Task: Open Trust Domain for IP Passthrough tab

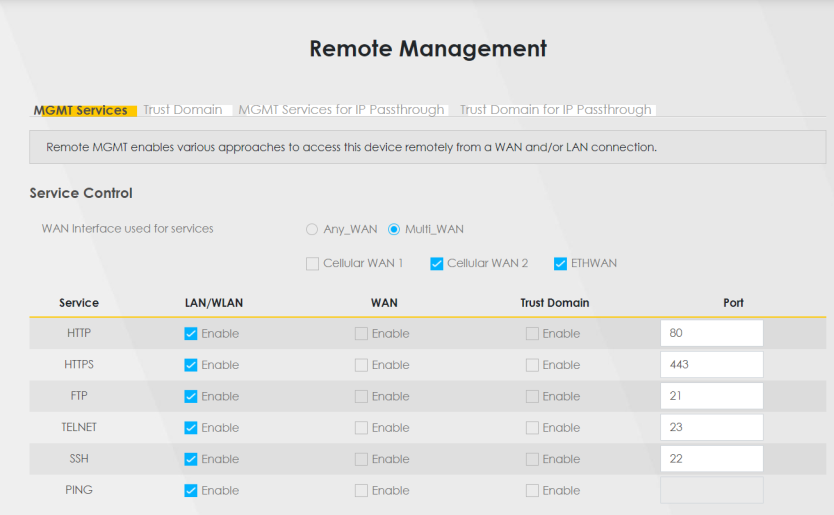Action: [555, 110]
